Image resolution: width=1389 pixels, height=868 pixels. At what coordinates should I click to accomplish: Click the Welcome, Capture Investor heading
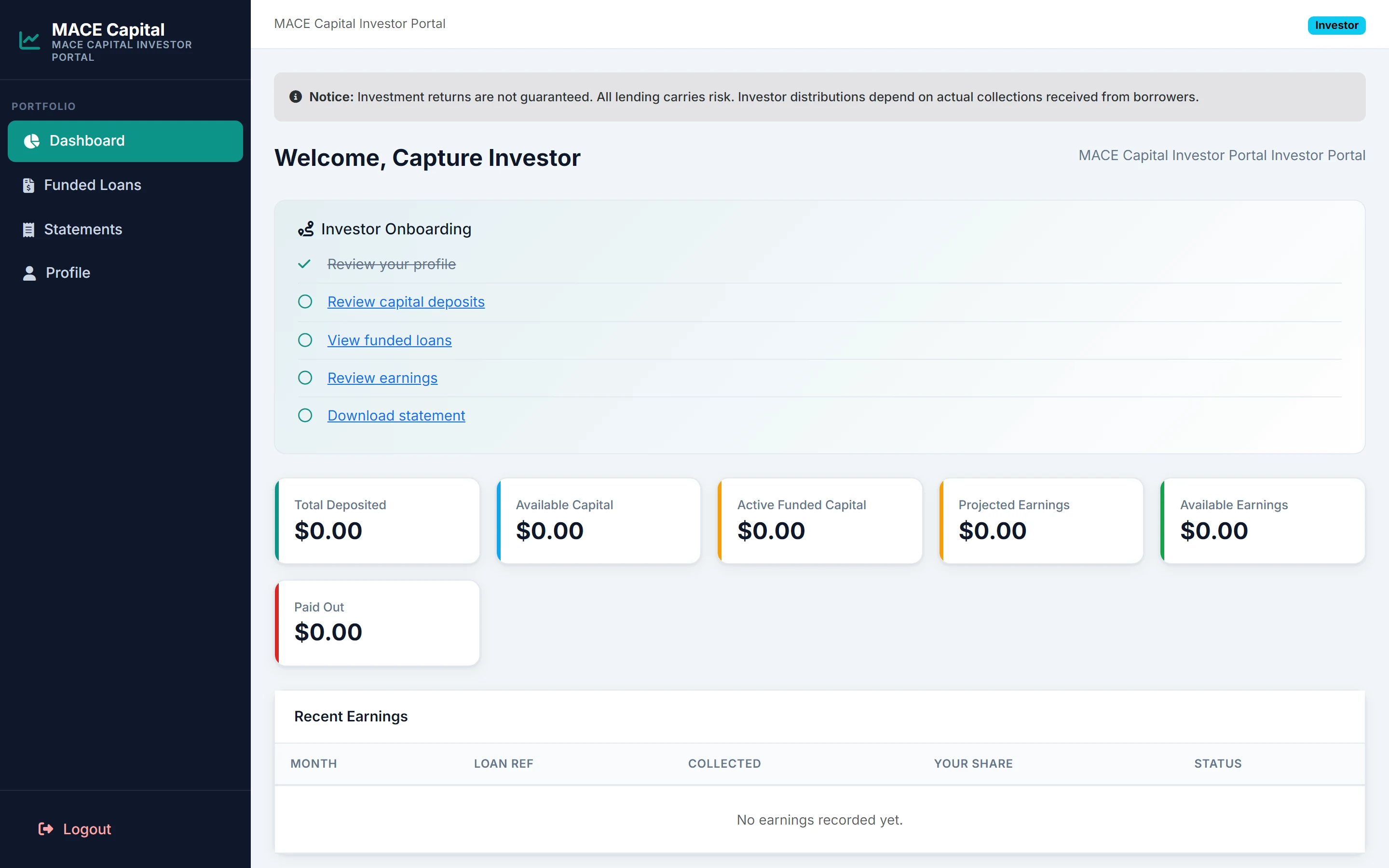click(427, 158)
